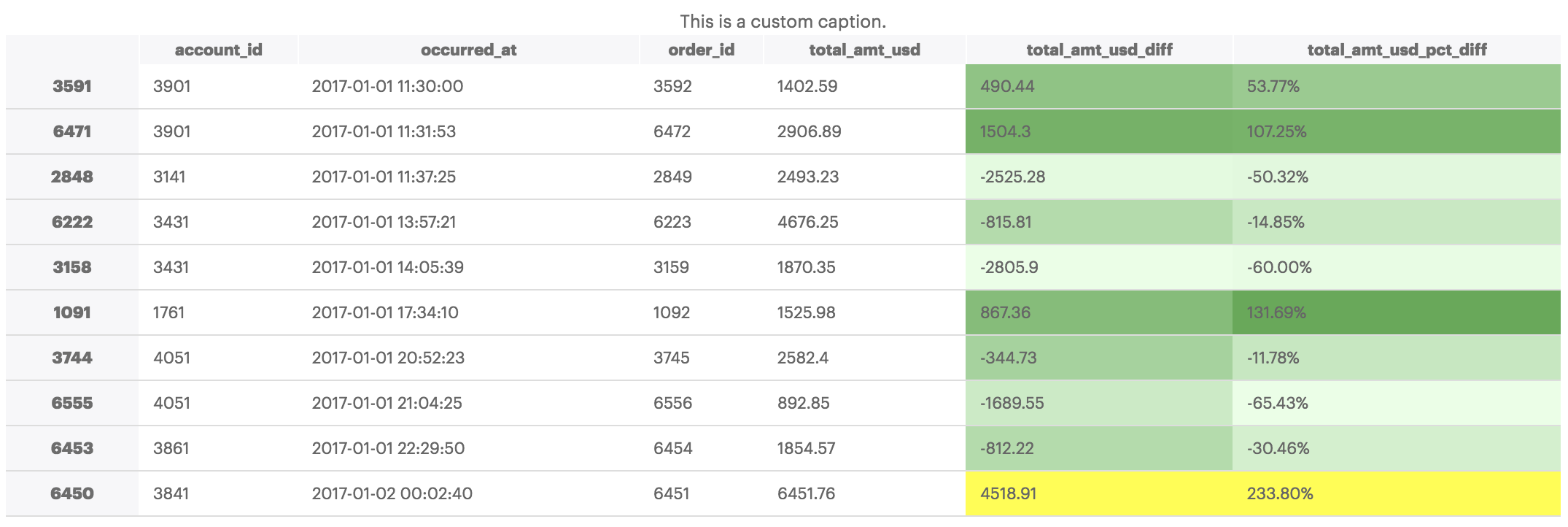
Task: Select the -2805.9 diff cell
Action: coord(1009,267)
